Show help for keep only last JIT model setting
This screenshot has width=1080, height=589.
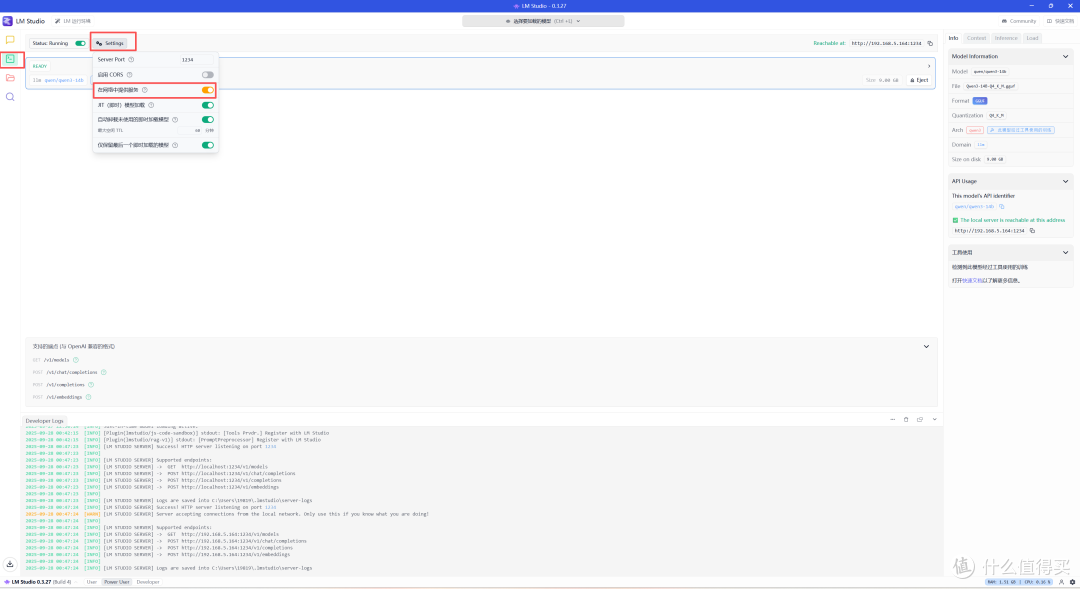tap(175, 145)
